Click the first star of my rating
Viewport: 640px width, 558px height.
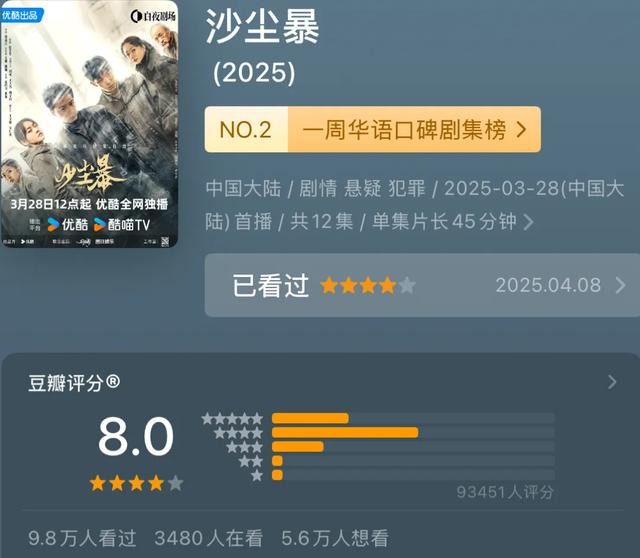[x=329, y=285]
